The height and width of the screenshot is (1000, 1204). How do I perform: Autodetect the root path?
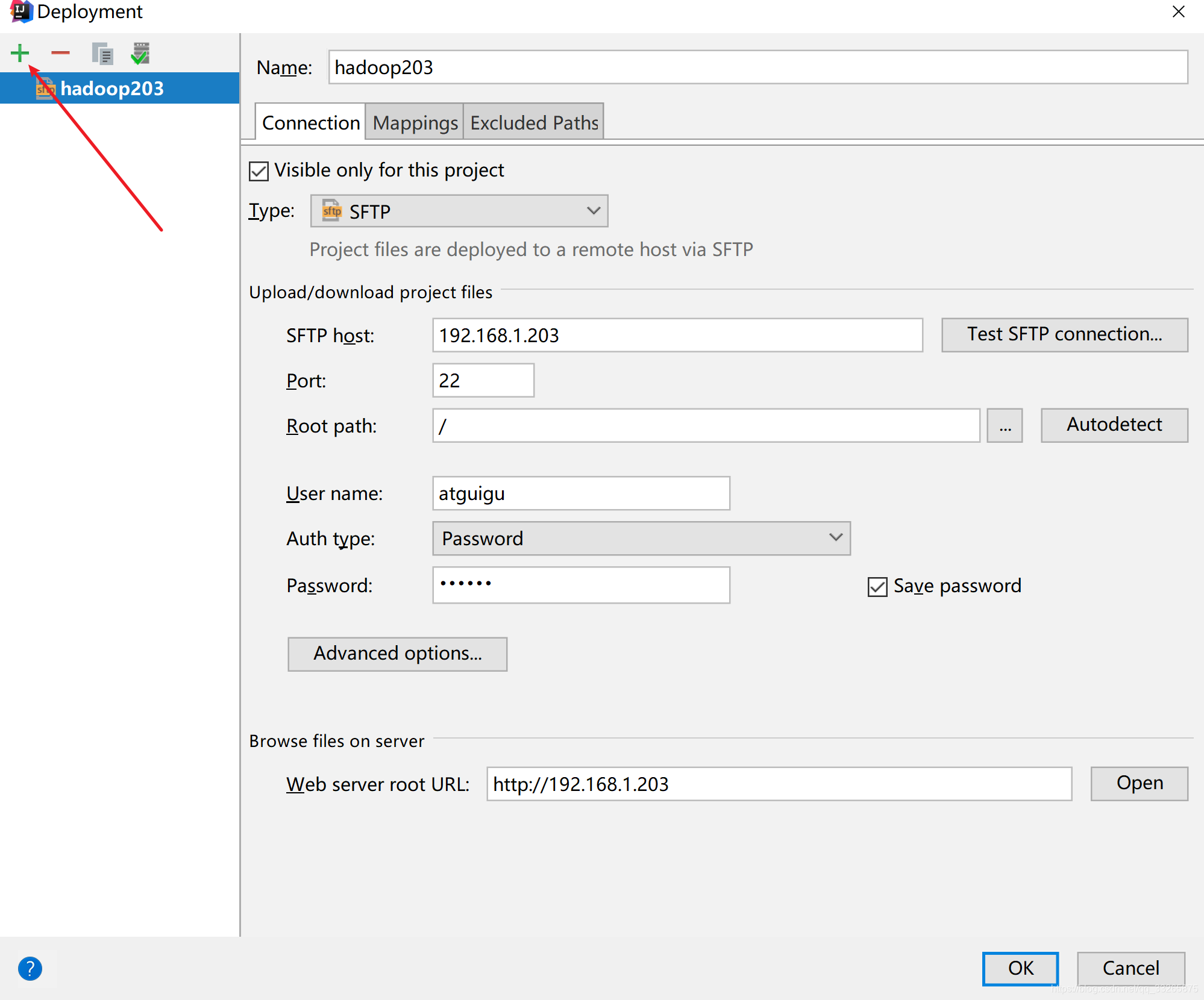click(x=1114, y=425)
